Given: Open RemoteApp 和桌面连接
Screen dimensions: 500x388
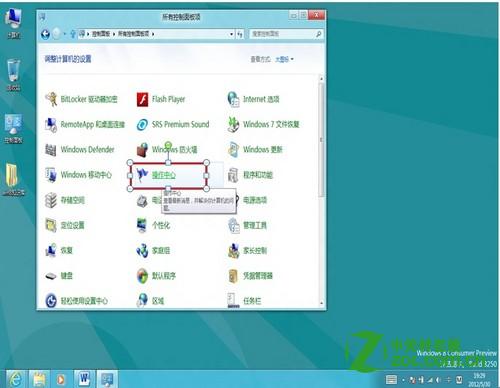Looking at the screenshot, I should click(x=85, y=124).
